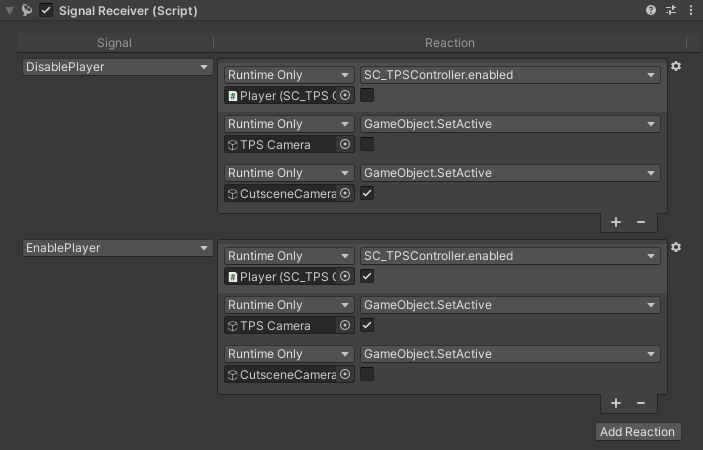The height and width of the screenshot is (450, 703).
Task: Enable the DisablePlayer SC_TPSController.enabled checkbox
Action: point(367,95)
